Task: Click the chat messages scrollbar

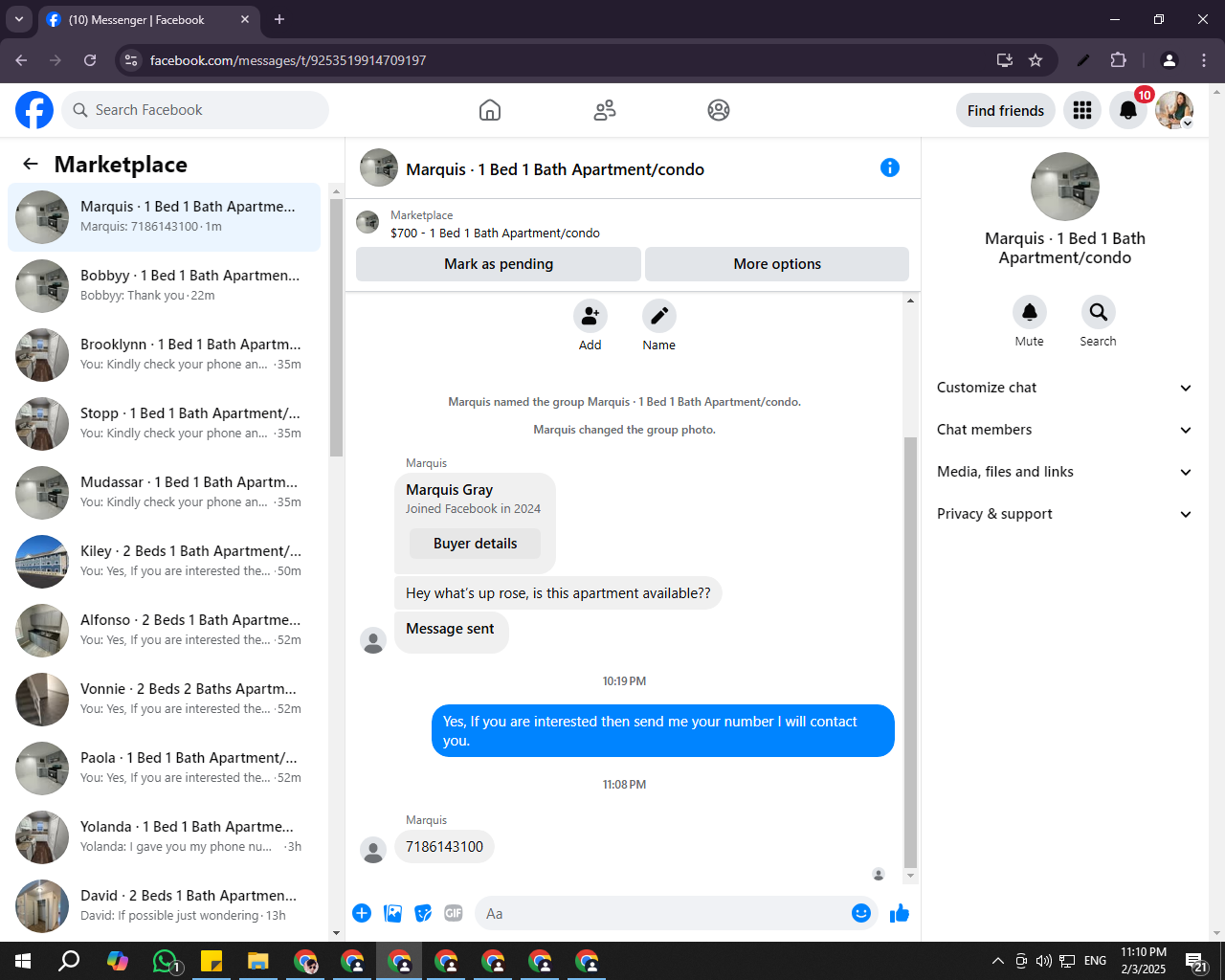Action: coord(910,651)
